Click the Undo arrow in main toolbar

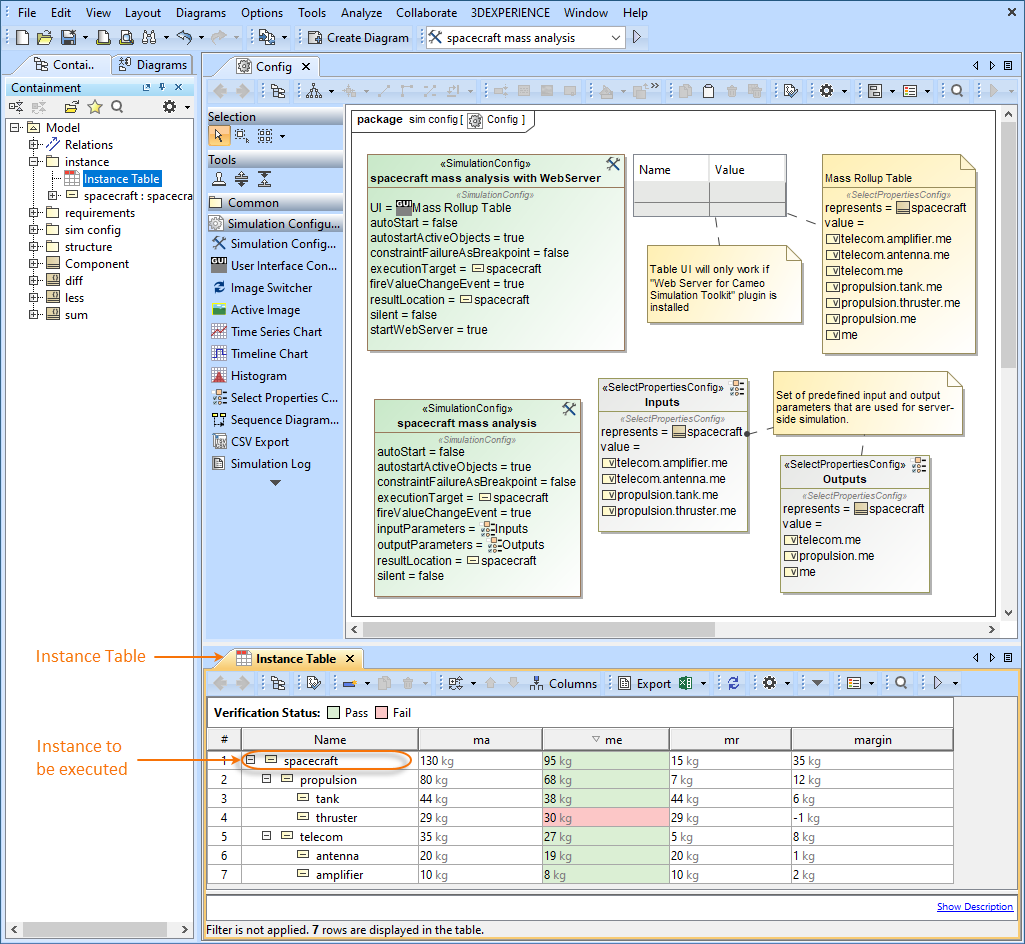coord(183,38)
